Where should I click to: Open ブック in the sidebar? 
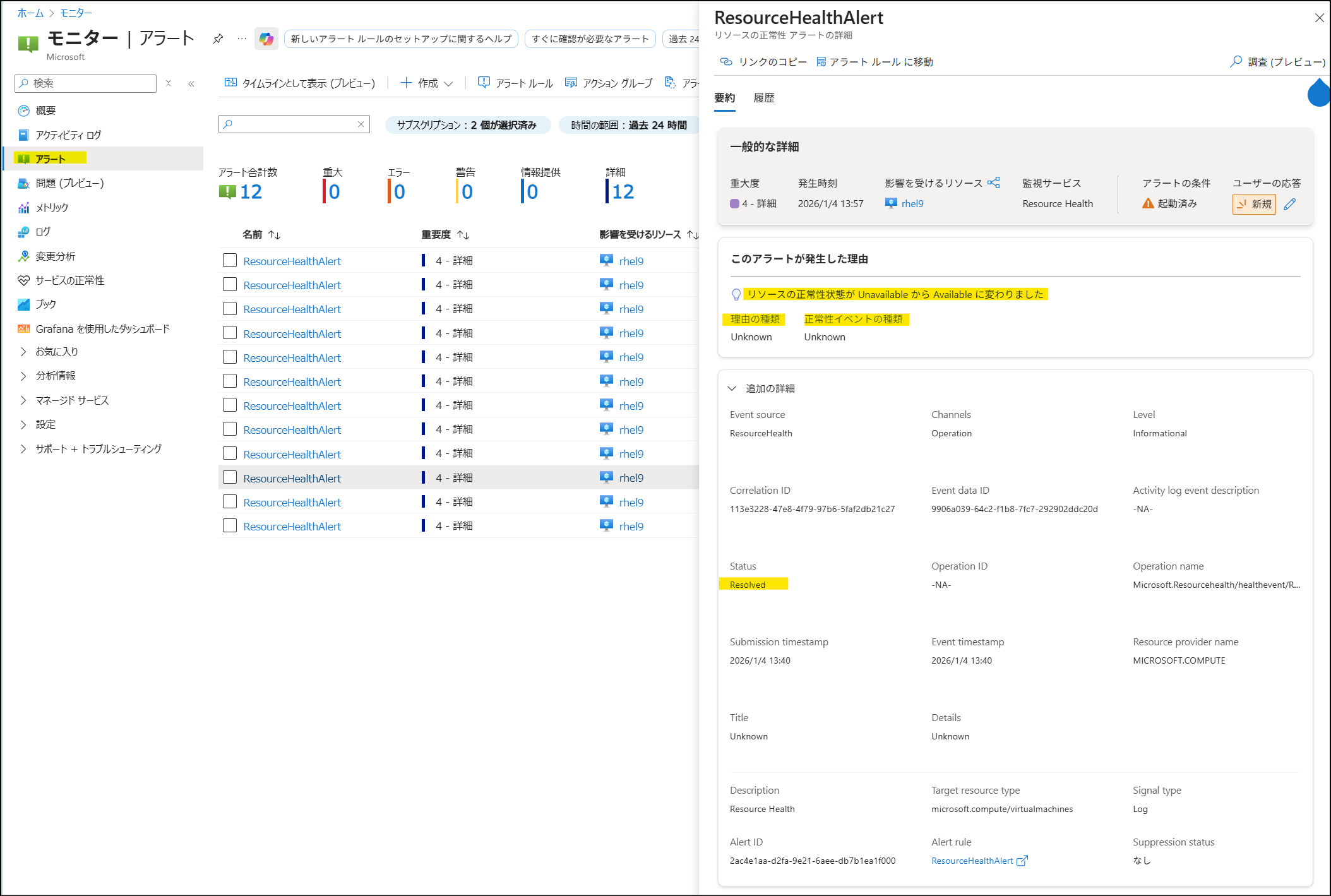[x=45, y=304]
